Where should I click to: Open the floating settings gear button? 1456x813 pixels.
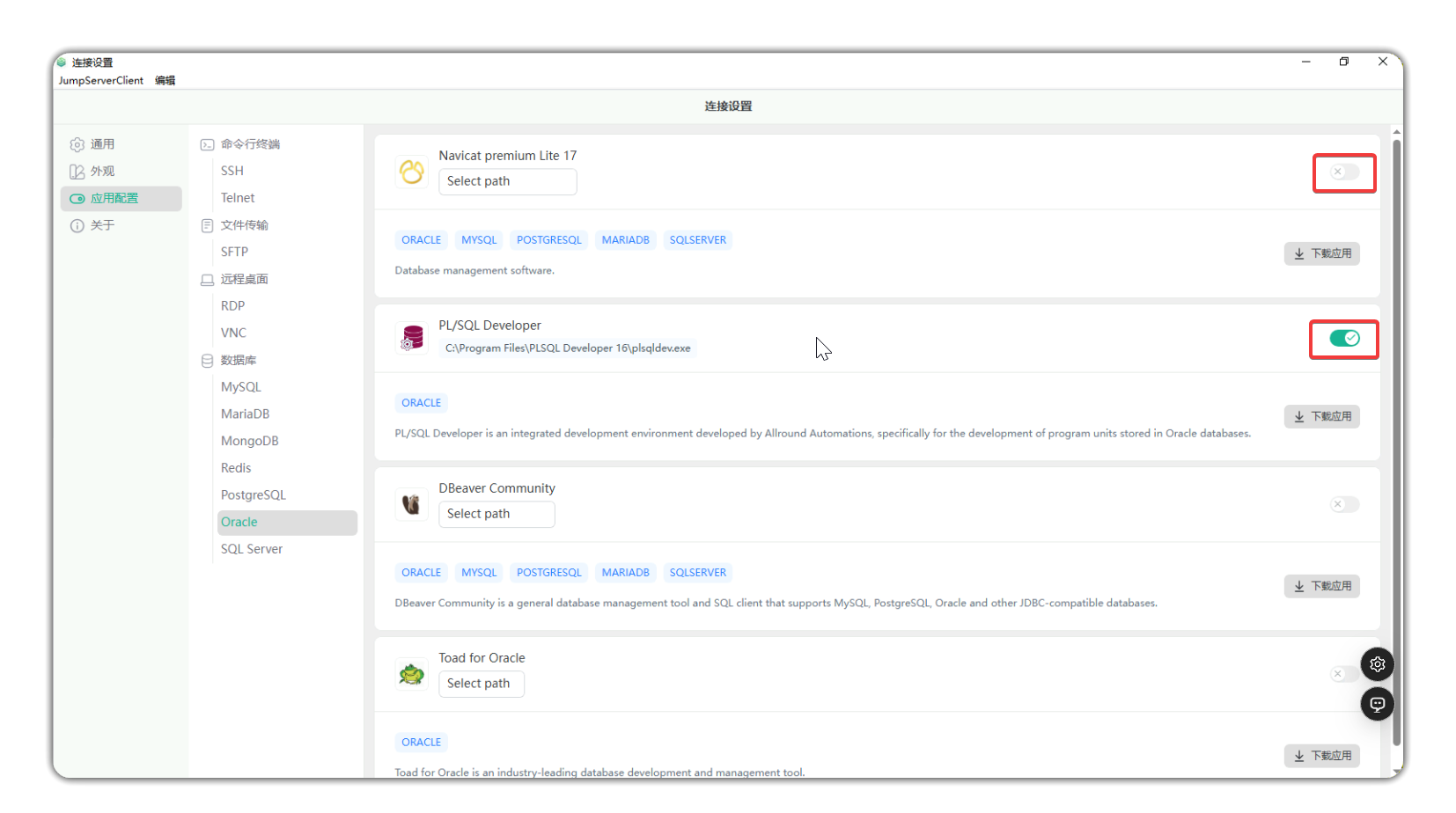pyautogui.click(x=1377, y=664)
